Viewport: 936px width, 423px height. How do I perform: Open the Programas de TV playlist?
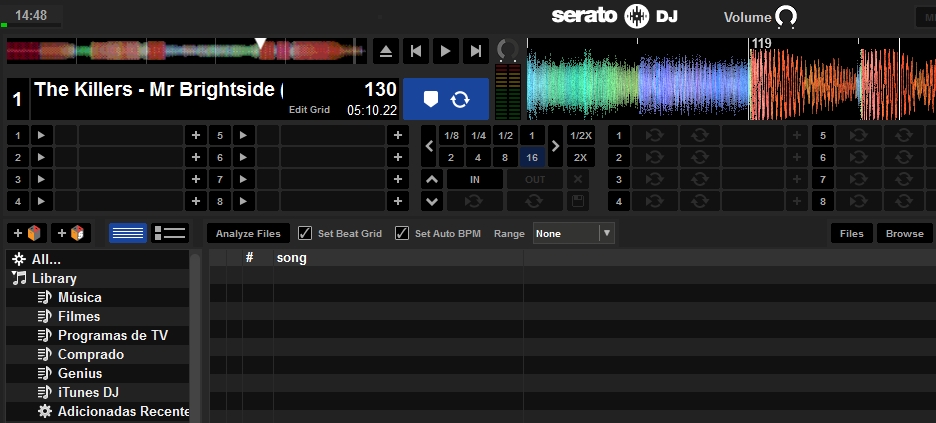(x=98, y=335)
